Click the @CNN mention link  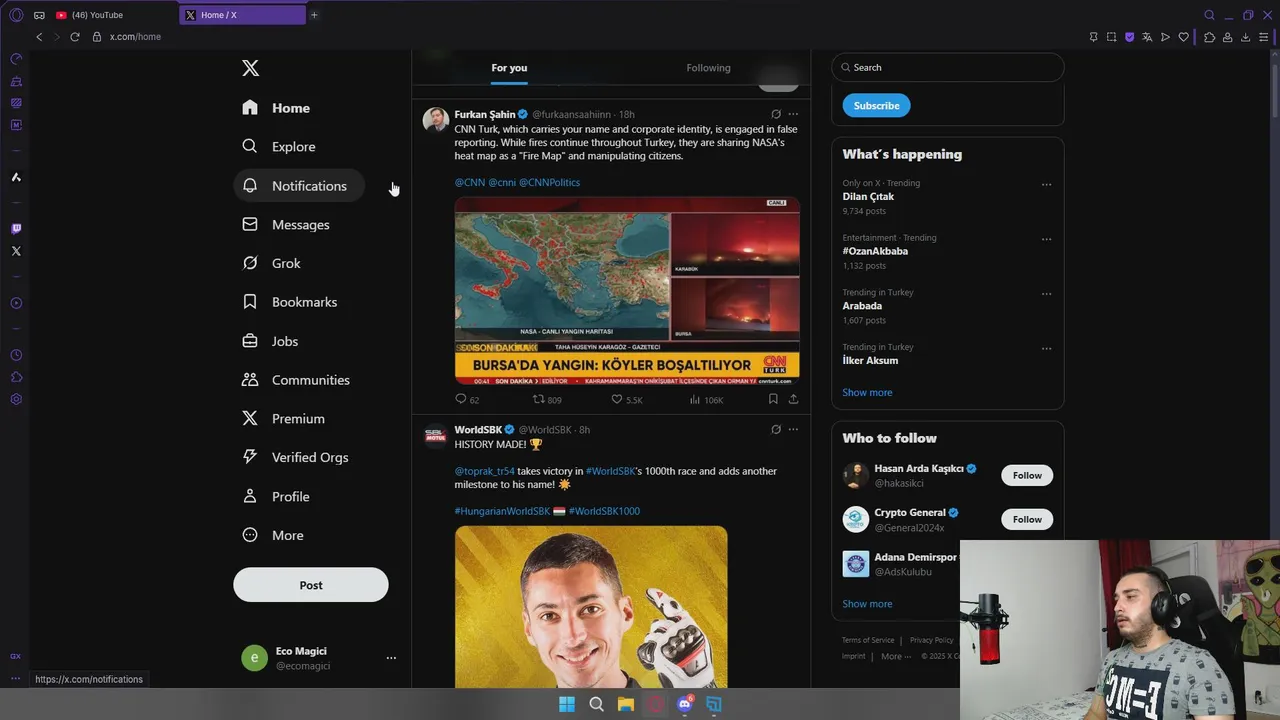[x=470, y=182]
